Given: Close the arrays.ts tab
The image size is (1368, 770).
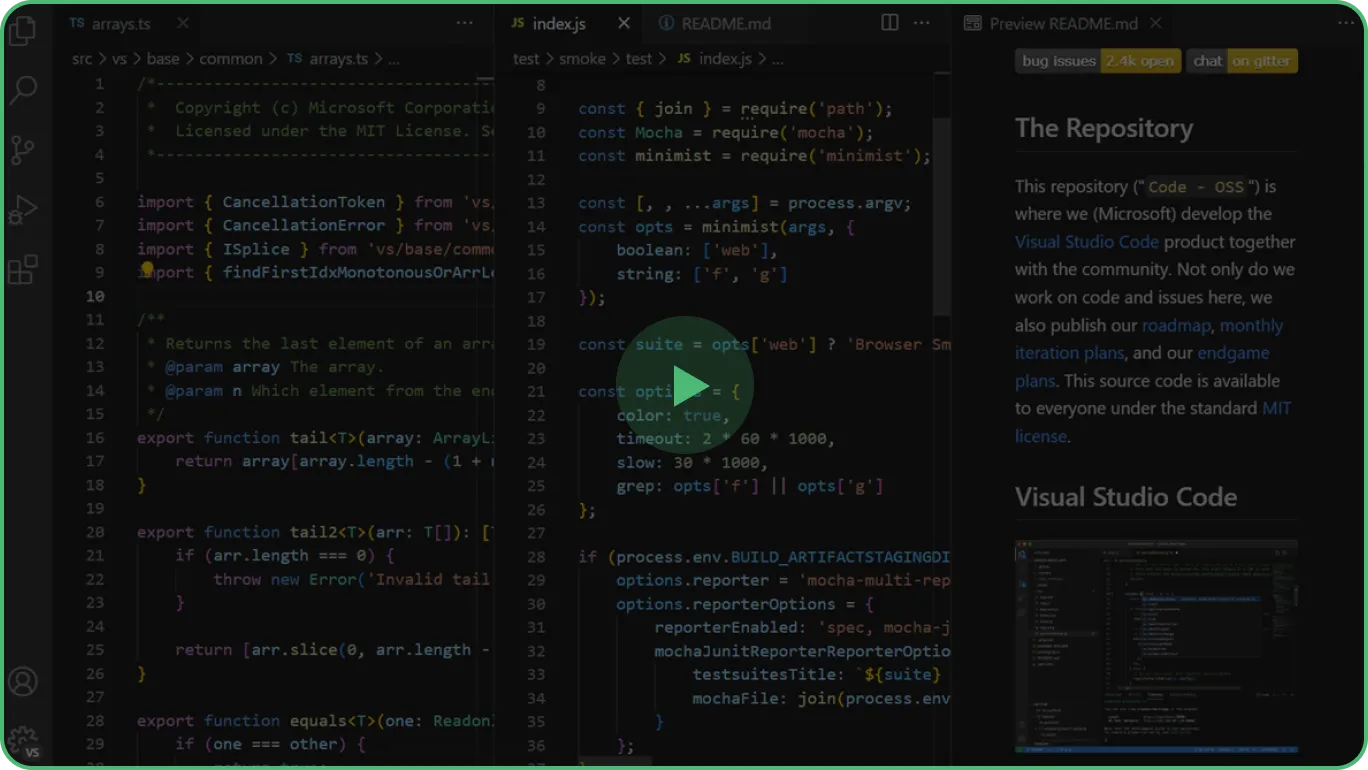Looking at the screenshot, I should coord(182,23).
